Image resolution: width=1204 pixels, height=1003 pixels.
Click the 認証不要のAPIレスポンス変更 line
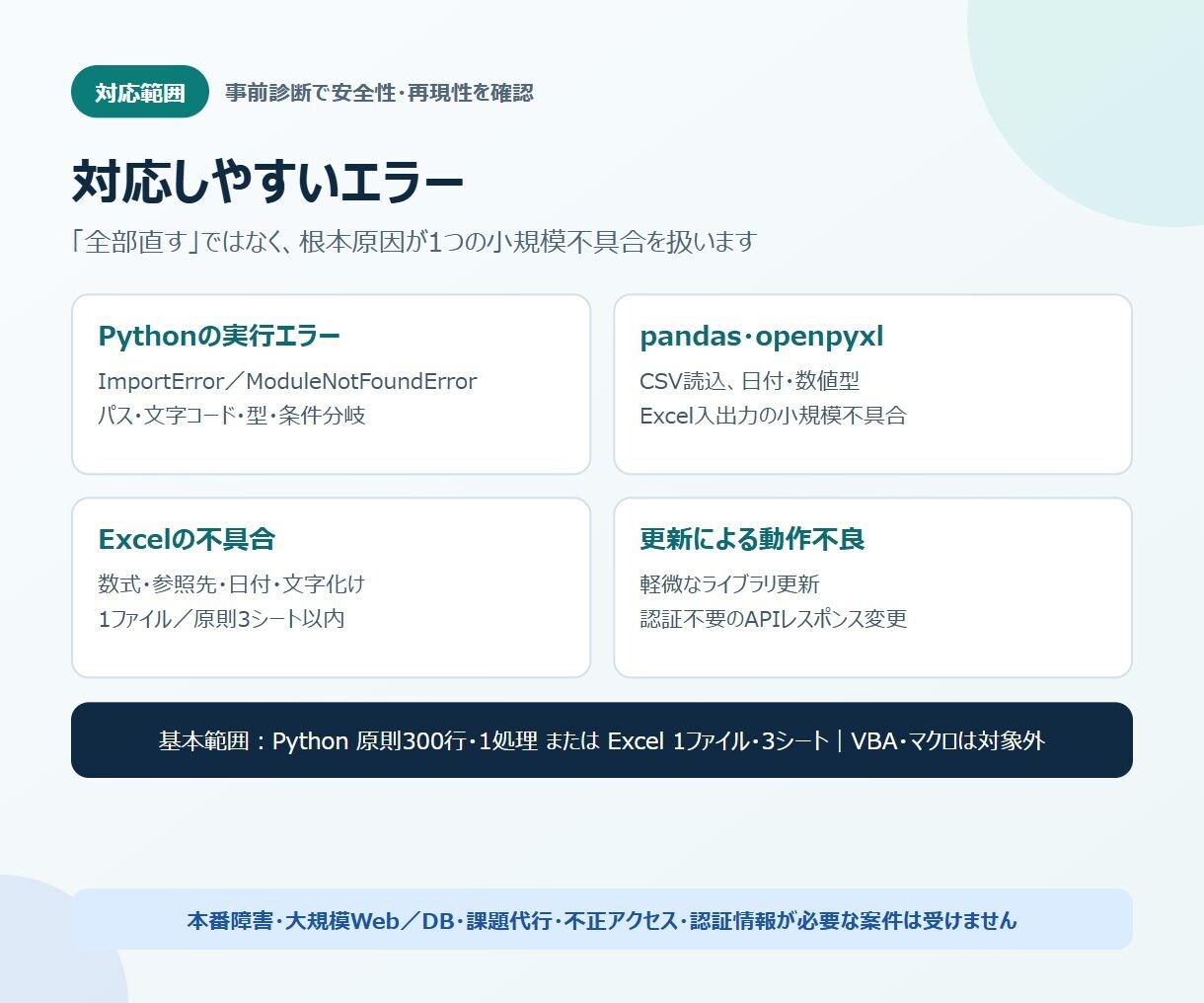[x=774, y=619]
